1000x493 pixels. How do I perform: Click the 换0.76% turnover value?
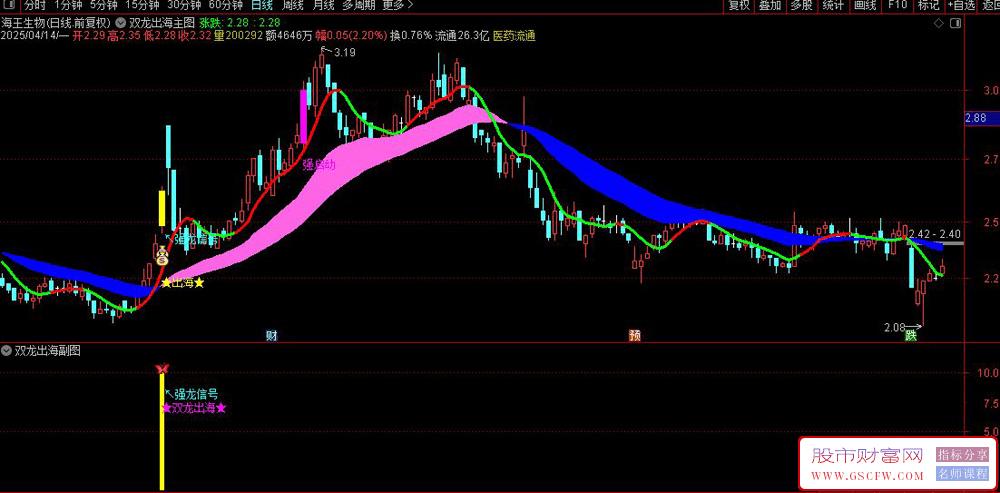(411, 36)
